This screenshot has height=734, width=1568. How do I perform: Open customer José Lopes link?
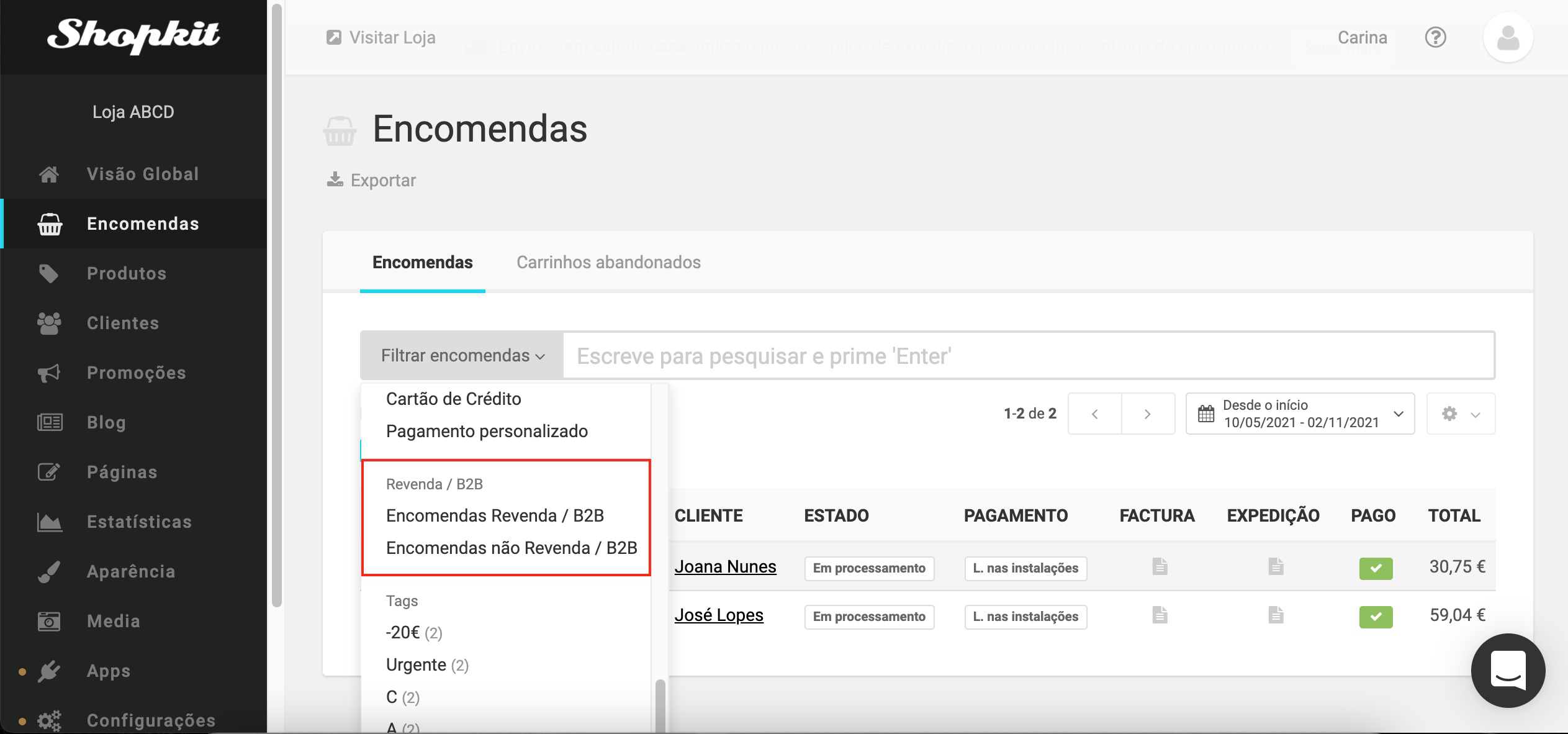719,615
